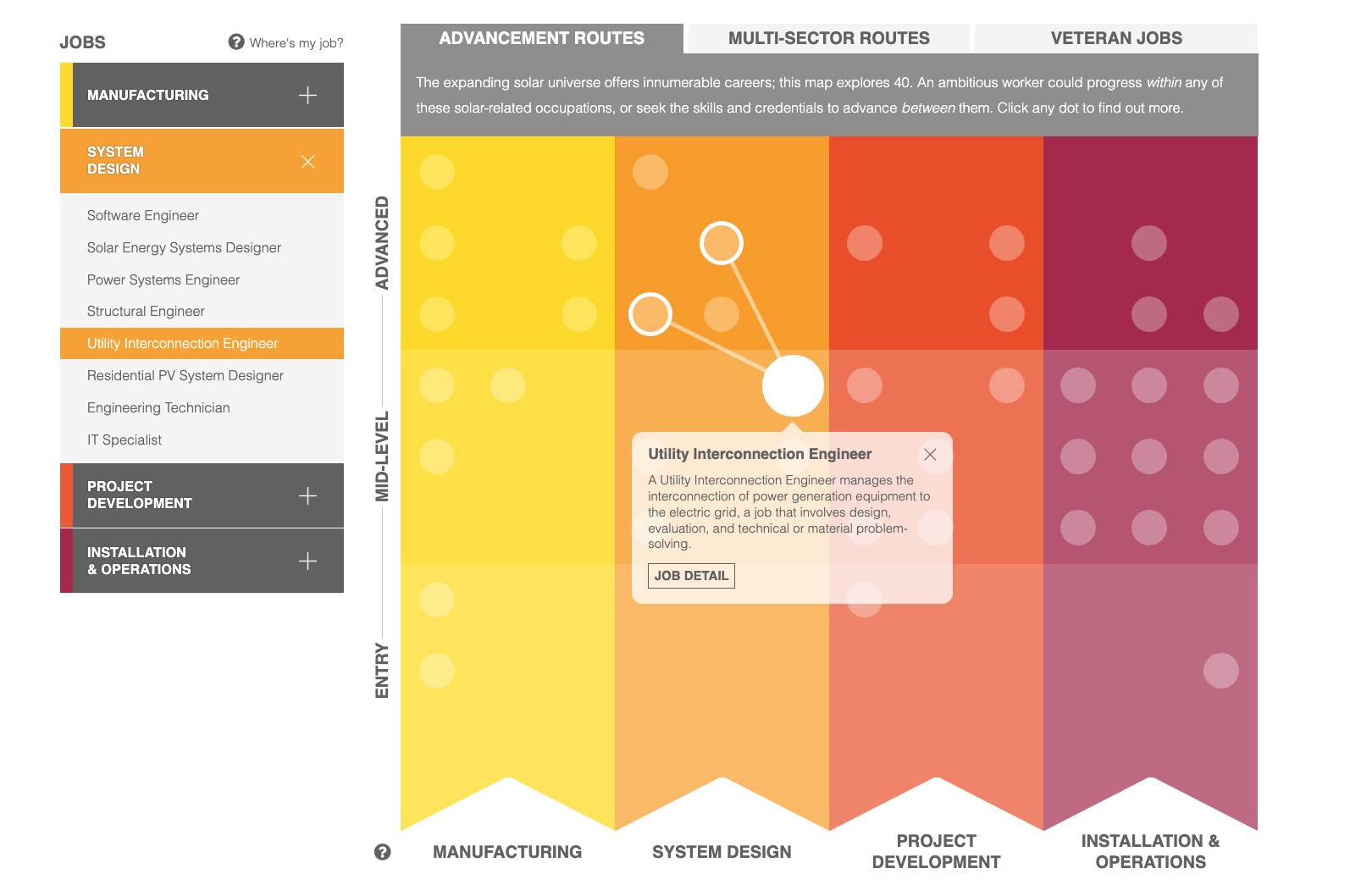Select Software Engineer from the job list
This screenshot has height=896, width=1350.
point(142,215)
